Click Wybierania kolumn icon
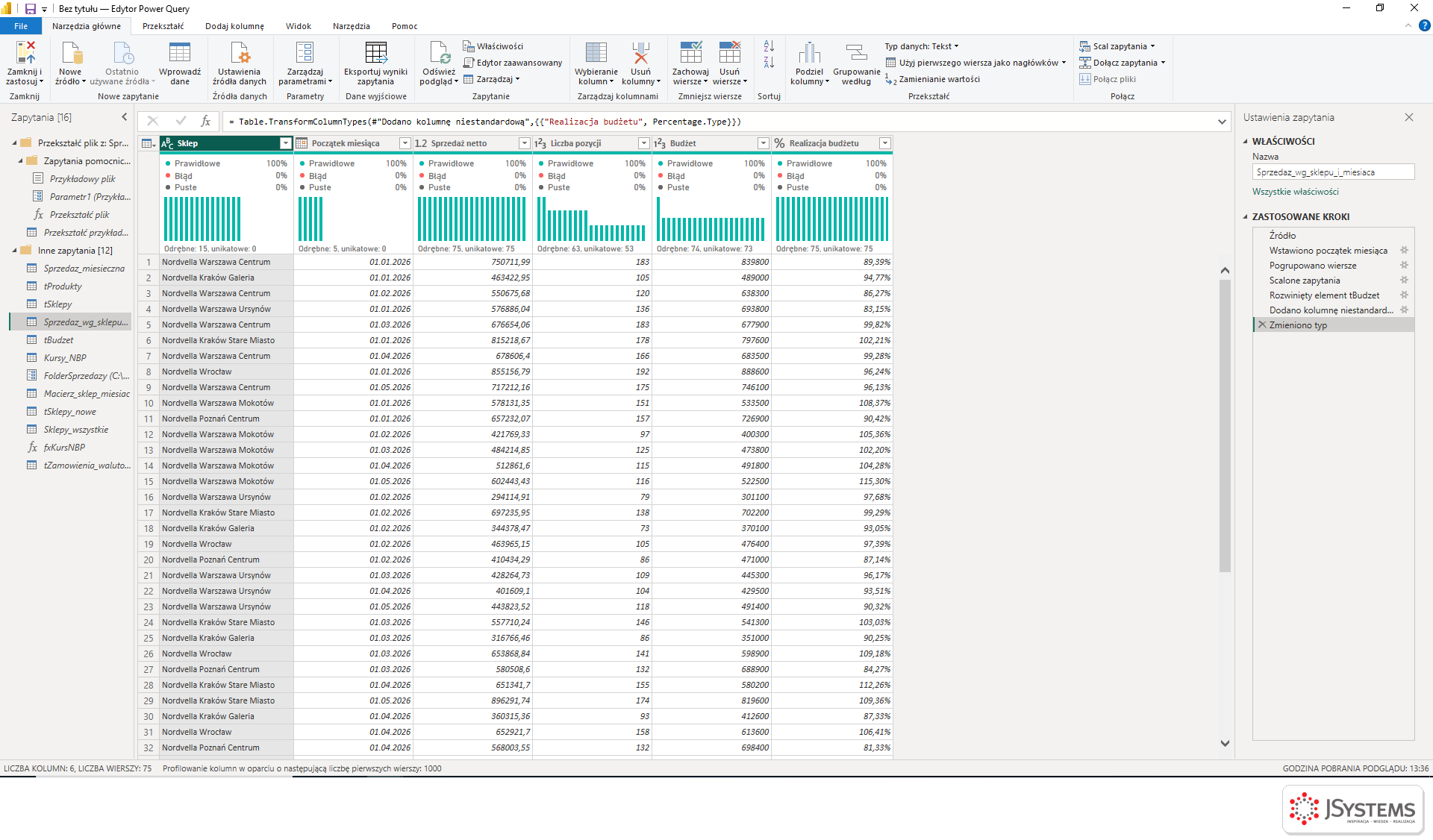This screenshot has width=1433, height=840. pyautogui.click(x=596, y=53)
